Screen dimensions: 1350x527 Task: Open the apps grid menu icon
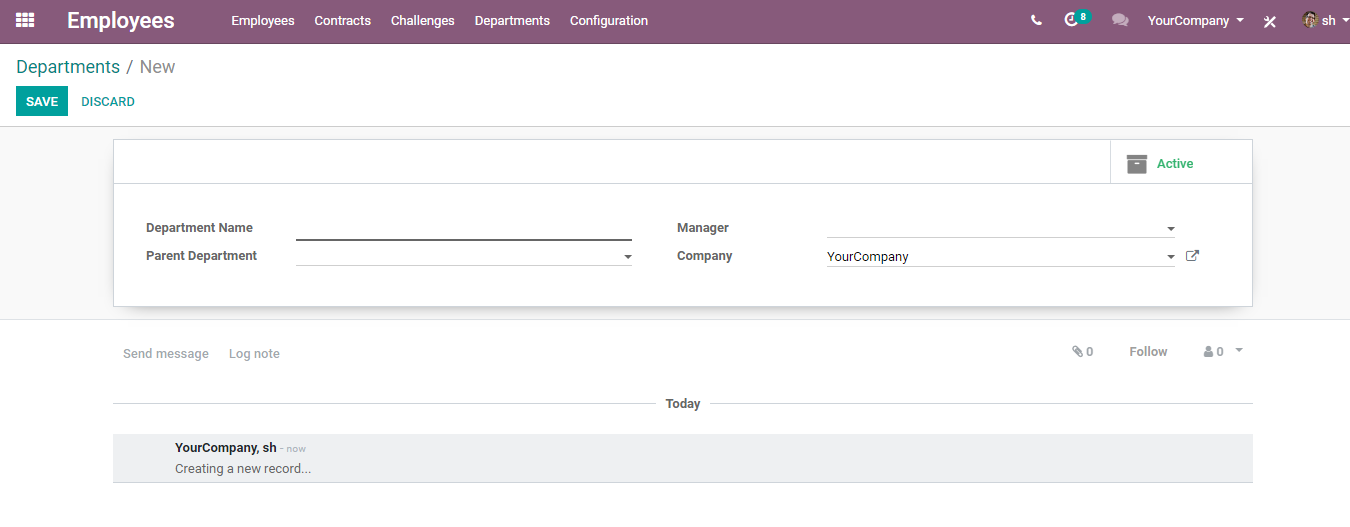coord(25,20)
